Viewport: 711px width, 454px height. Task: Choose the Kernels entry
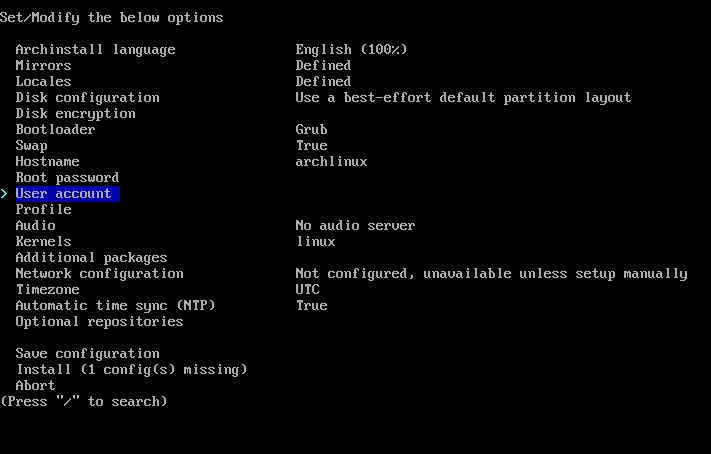(44, 241)
